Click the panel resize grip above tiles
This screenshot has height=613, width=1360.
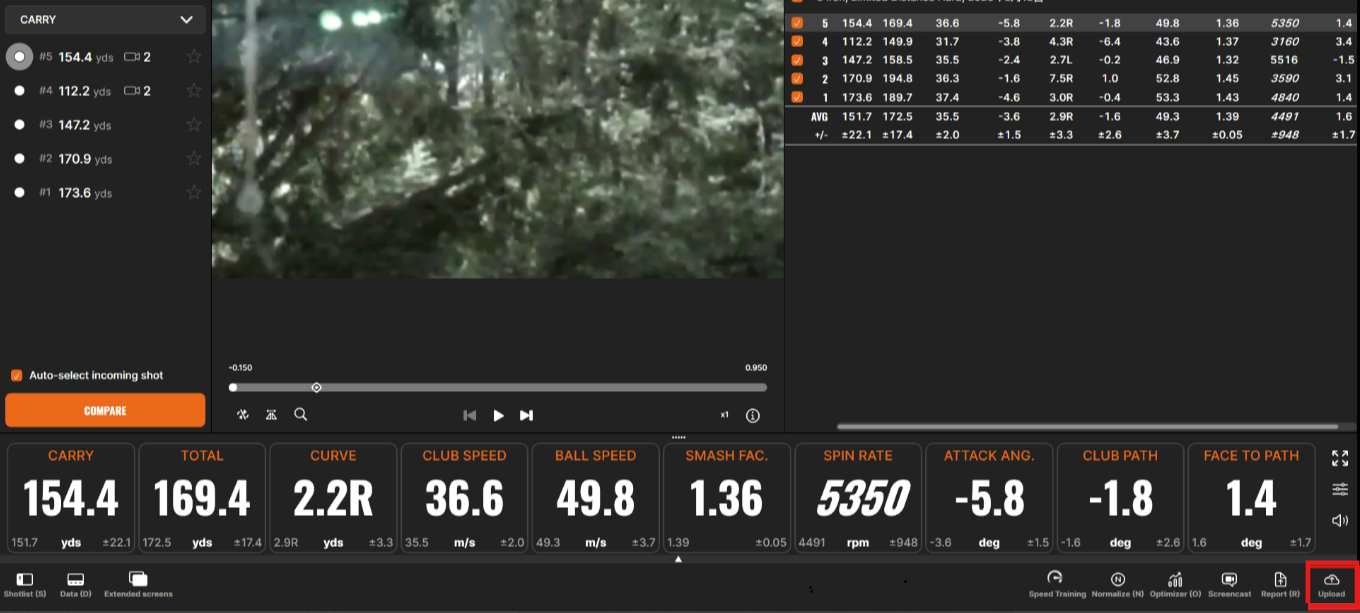[679, 437]
